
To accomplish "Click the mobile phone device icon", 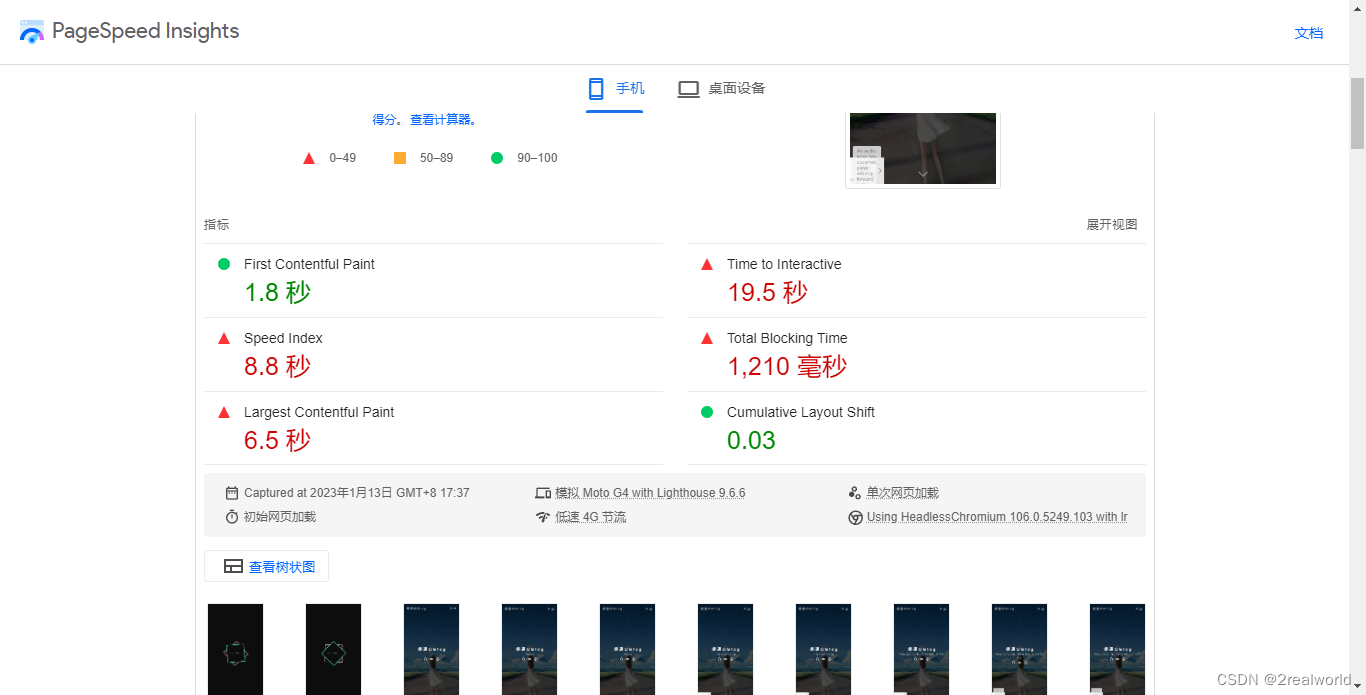I will [x=596, y=89].
